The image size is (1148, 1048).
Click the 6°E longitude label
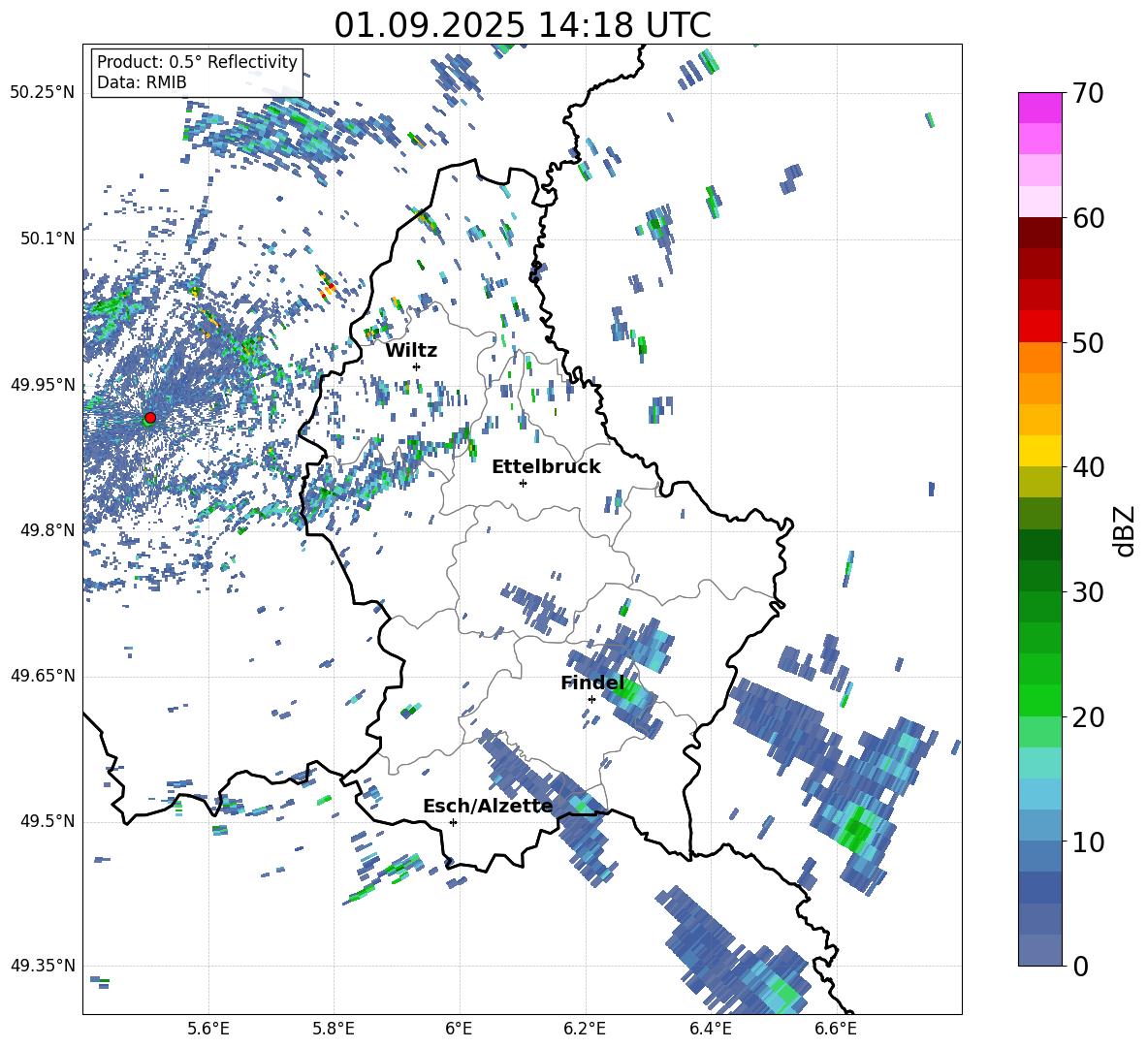[x=459, y=1029]
